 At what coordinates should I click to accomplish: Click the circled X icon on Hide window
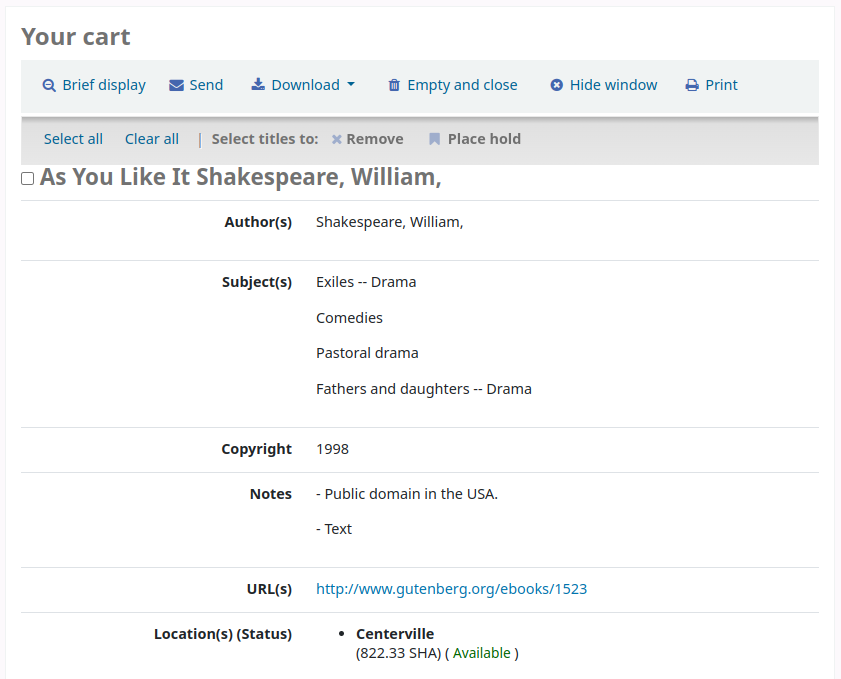pos(557,85)
